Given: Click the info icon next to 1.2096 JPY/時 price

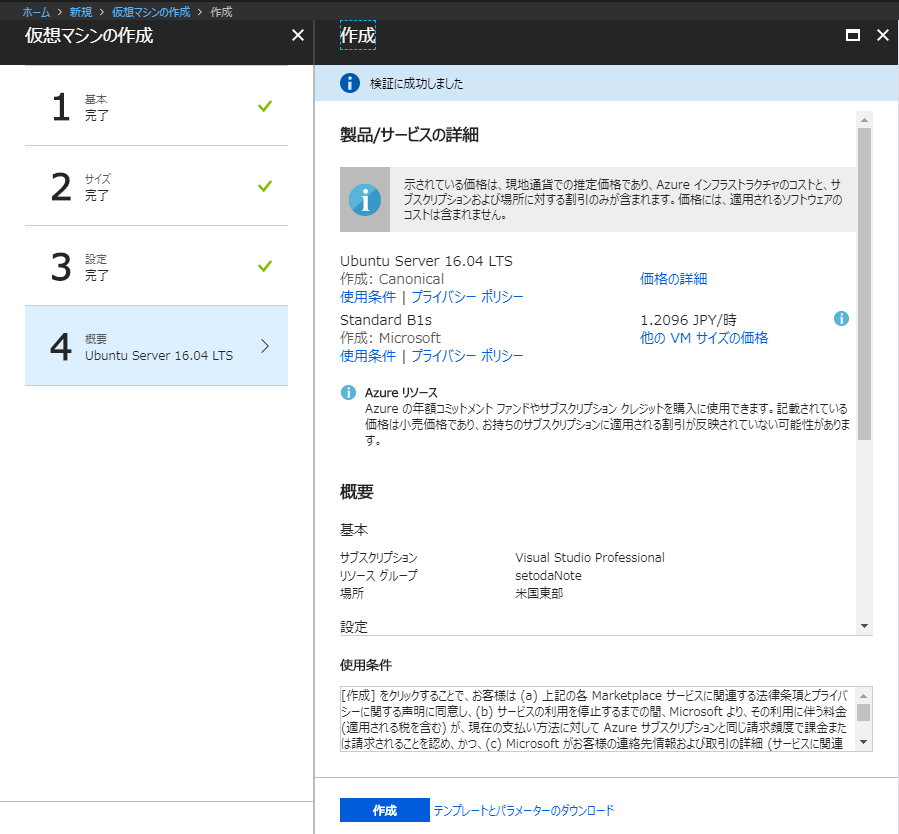Looking at the screenshot, I should [x=842, y=318].
